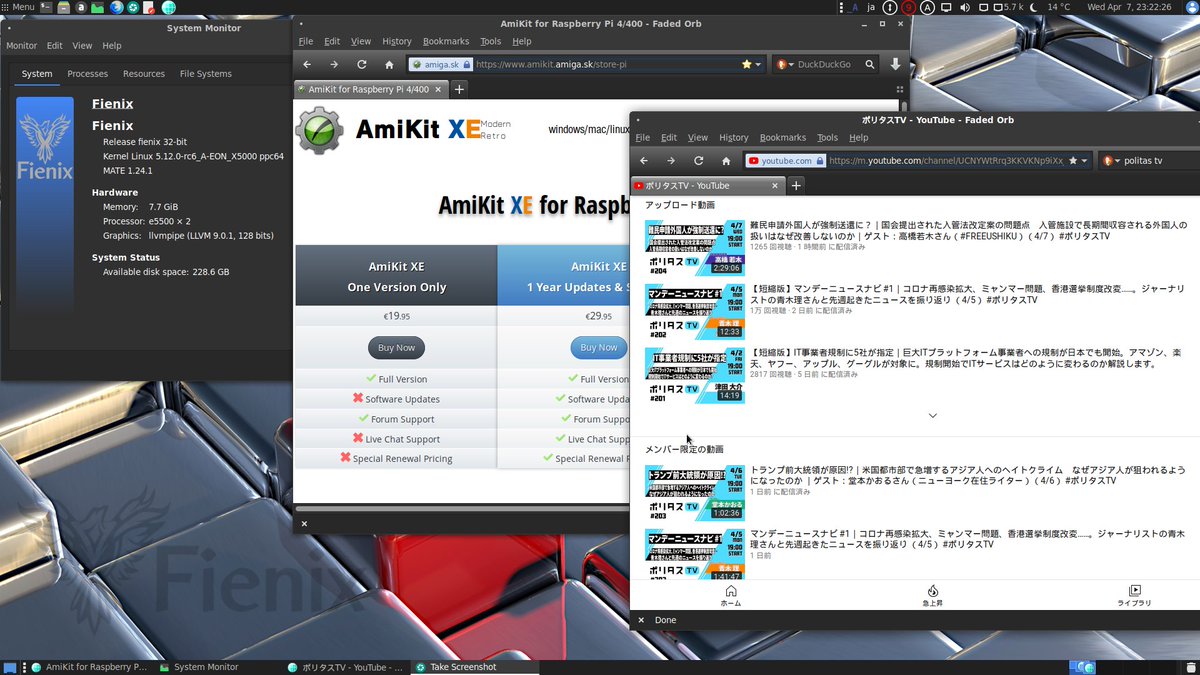1200x675 pixels.
Task: Open the volume control in the system tray
Action: (x=965, y=7)
